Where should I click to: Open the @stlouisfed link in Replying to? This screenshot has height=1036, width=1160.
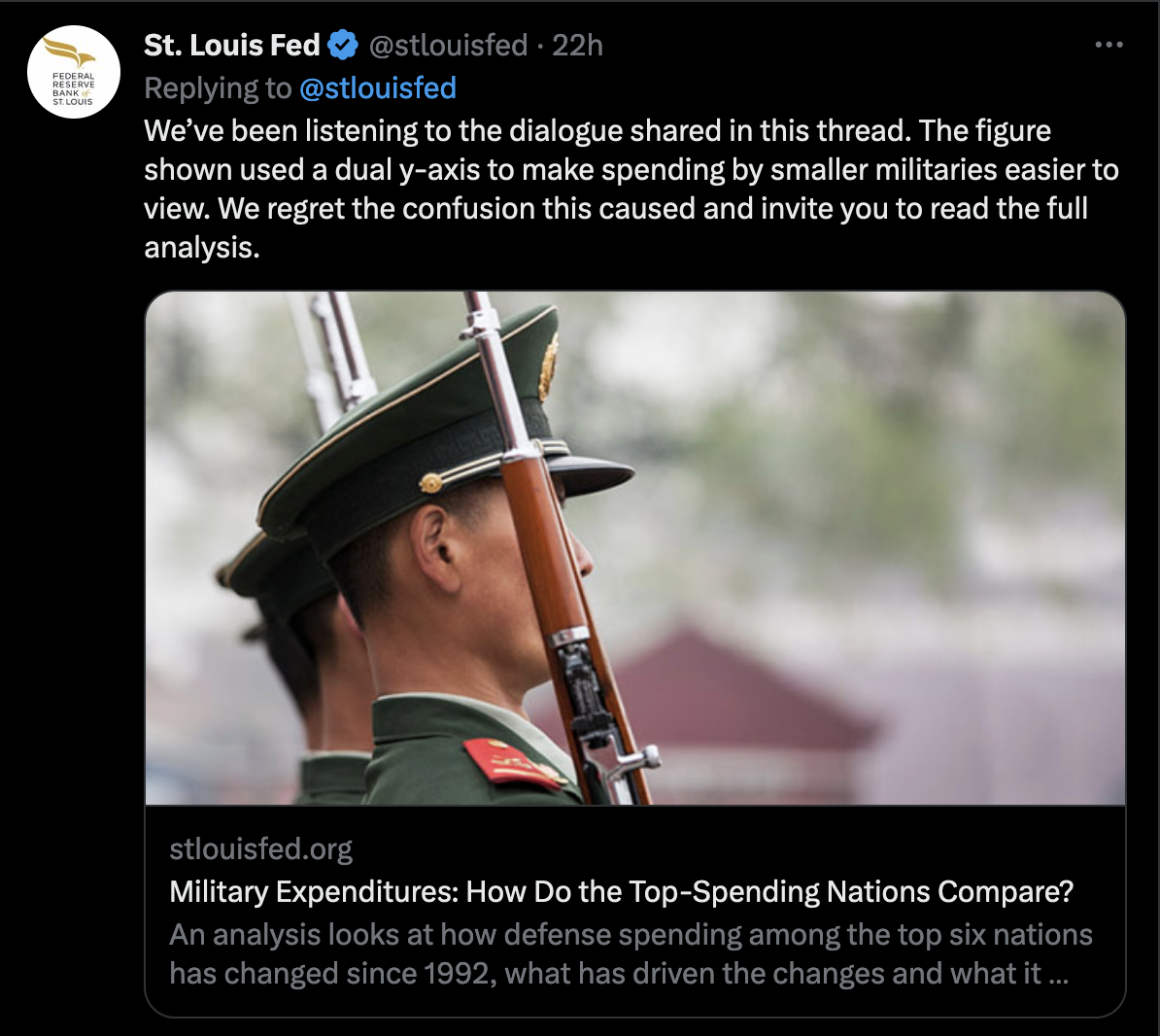click(x=377, y=87)
